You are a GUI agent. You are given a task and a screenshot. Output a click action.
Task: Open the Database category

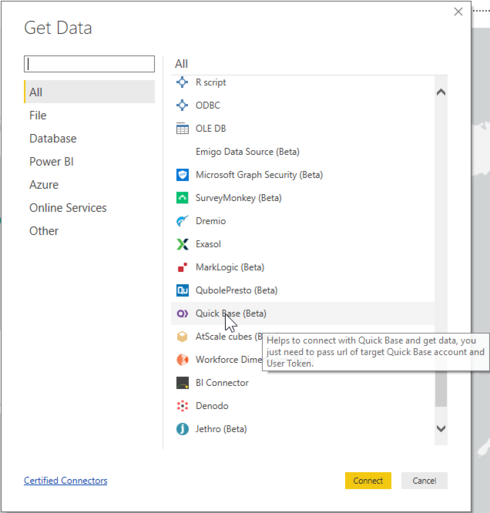(x=53, y=138)
